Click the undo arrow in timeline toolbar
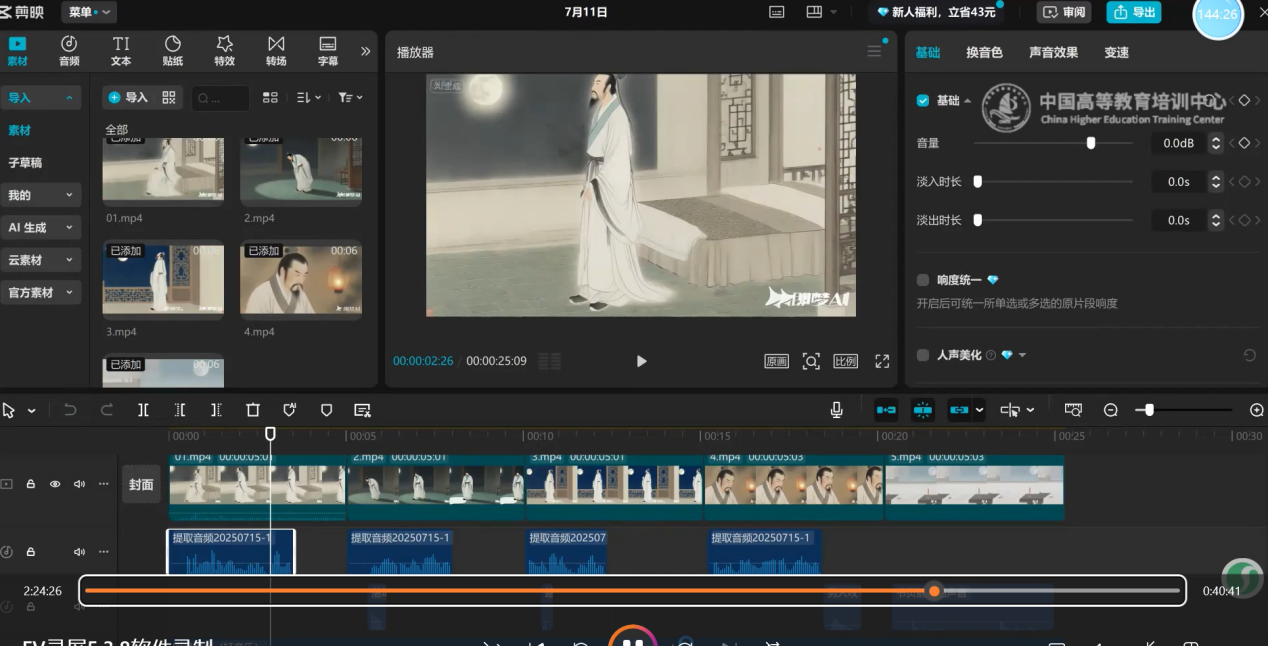Image resolution: width=1268 pixels, height=646 pixels. 70,410
